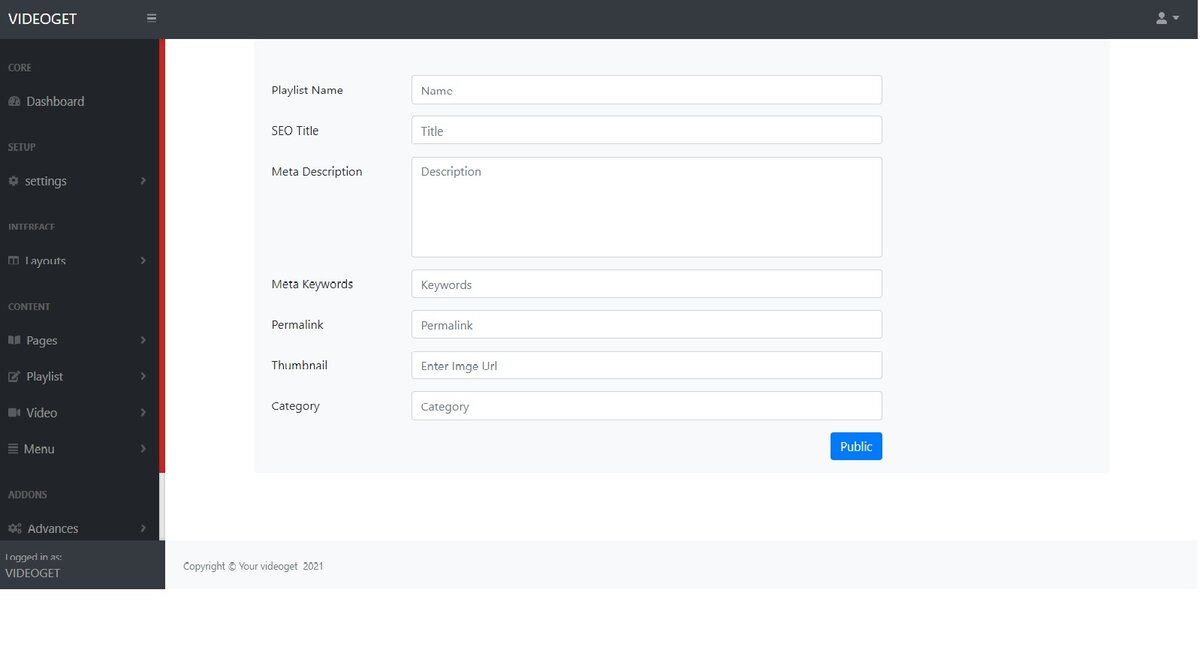Viewport: 1200px width, 647px height.
Task: Expand the Playlist submenu chevron
Action: [143, 376]
